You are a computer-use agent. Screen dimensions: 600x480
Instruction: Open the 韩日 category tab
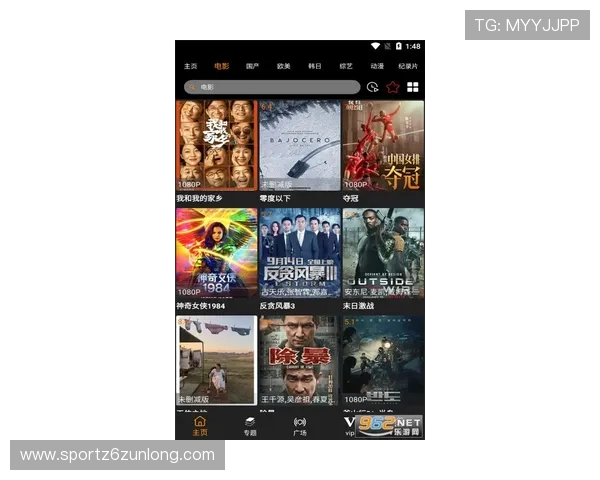[314, 66]
